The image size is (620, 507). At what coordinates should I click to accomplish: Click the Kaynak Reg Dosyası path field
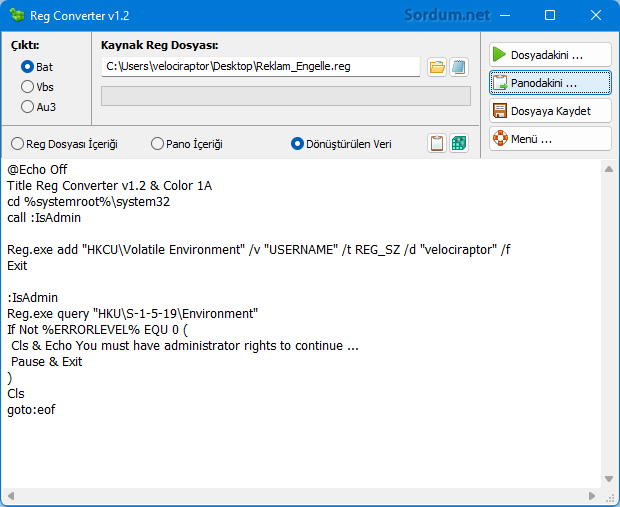[x=260, y=67]
